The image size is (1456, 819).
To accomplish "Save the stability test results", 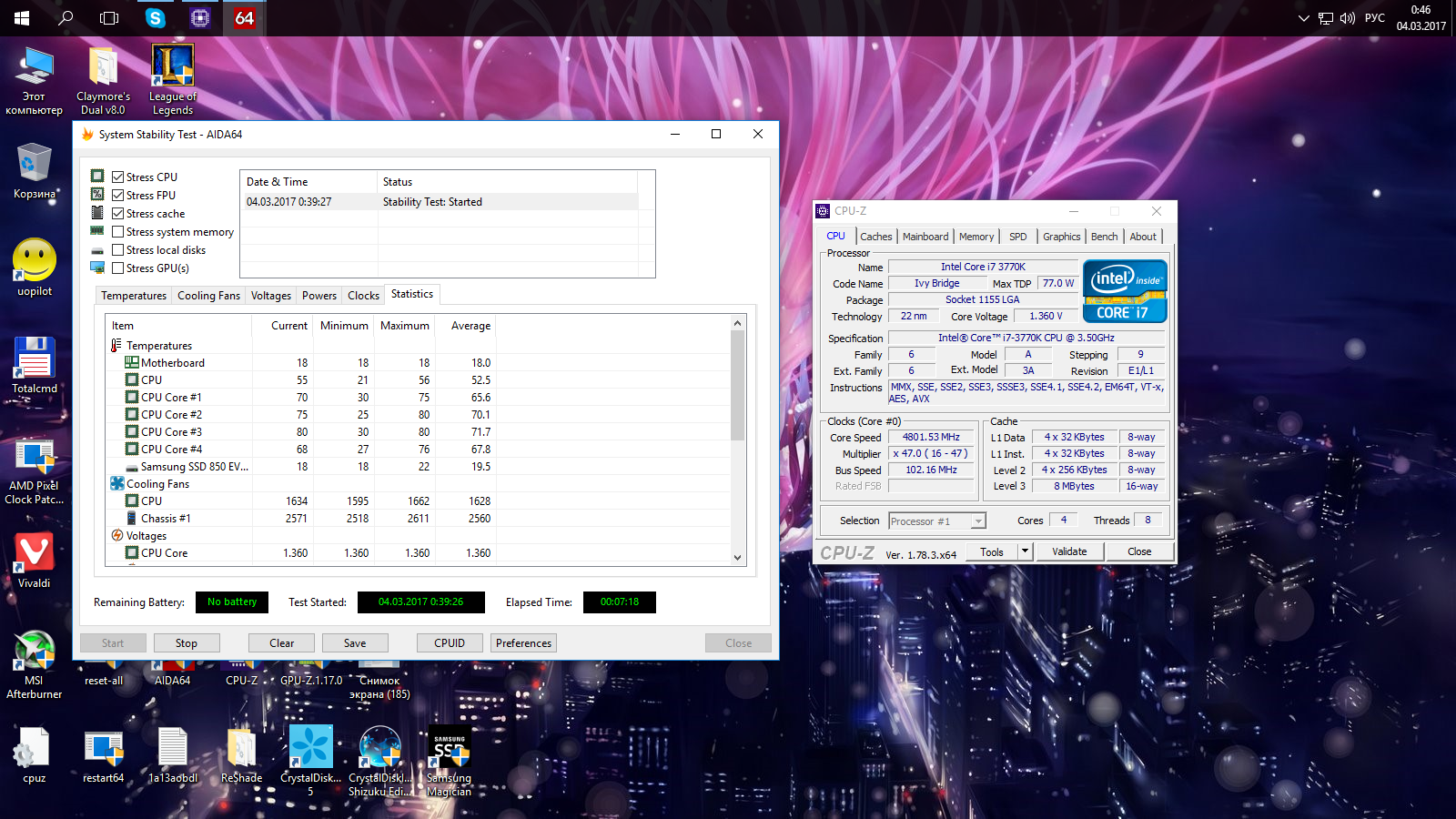I will click(x=355, y=643).
